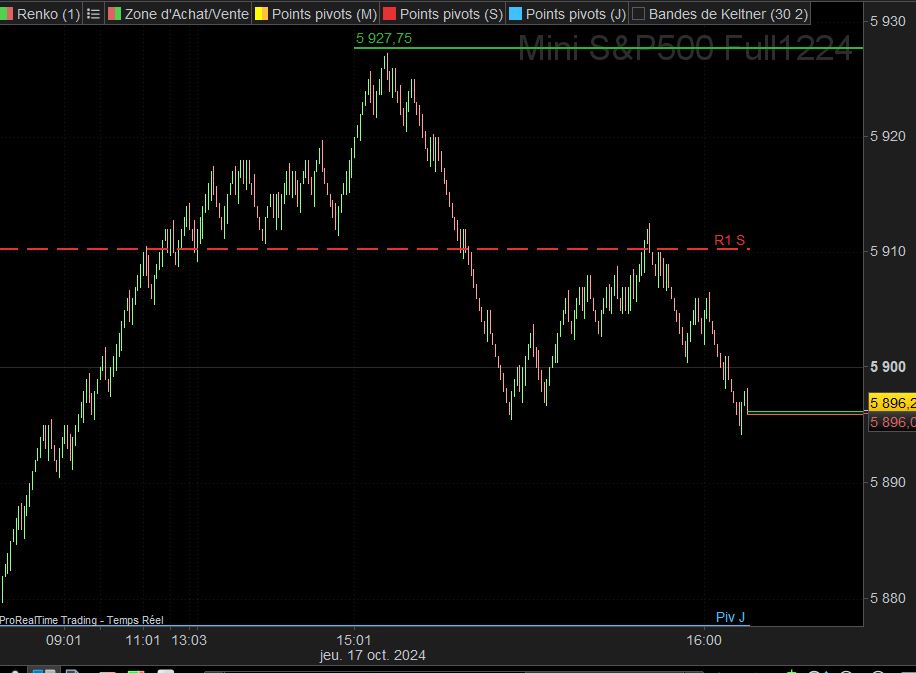Click the jeu. 17 oct. 2024 date
The height and width of the screenshot is (673, 916).
(x=373, y=655)
